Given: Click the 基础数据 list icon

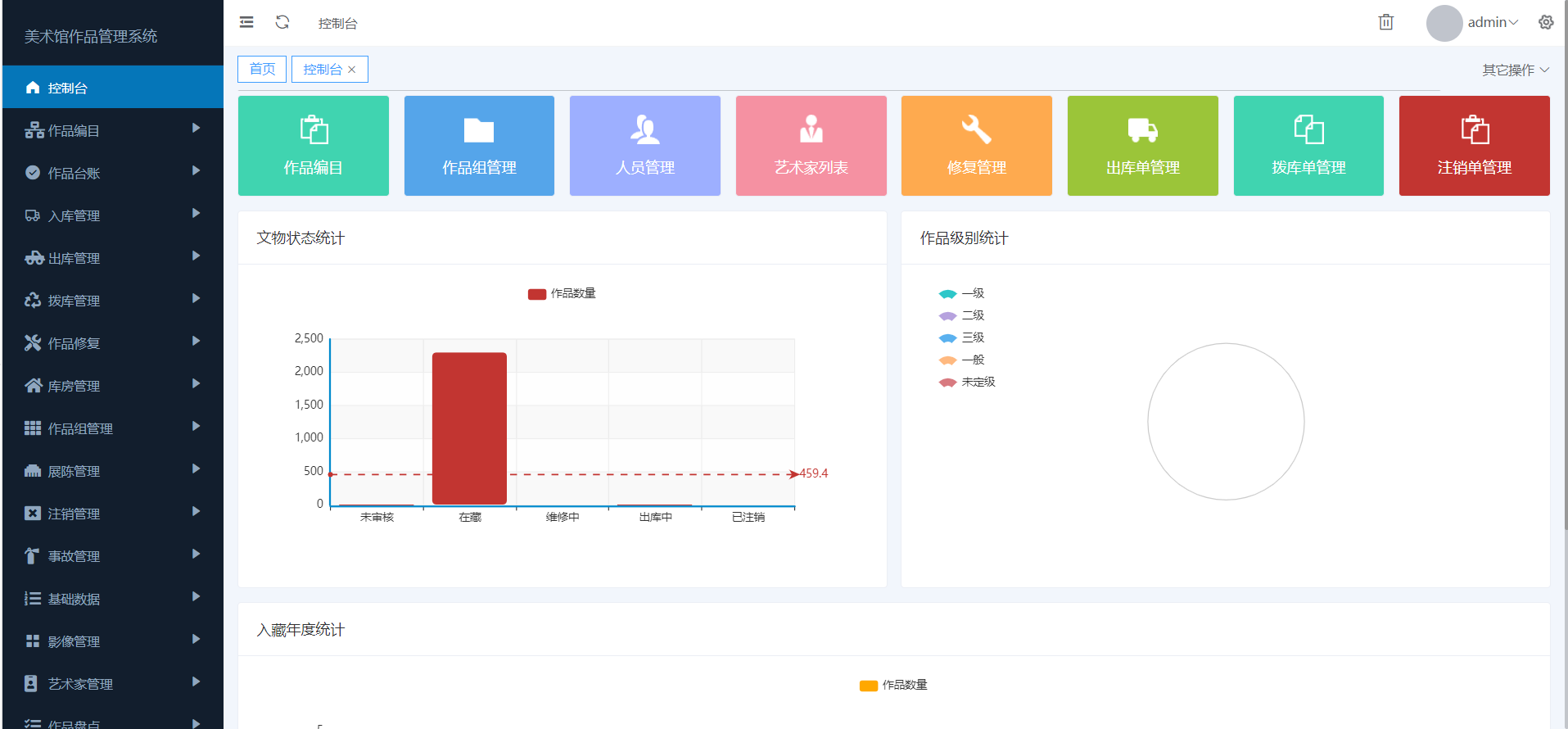Looking at the screenshot, I should (33, 599).
